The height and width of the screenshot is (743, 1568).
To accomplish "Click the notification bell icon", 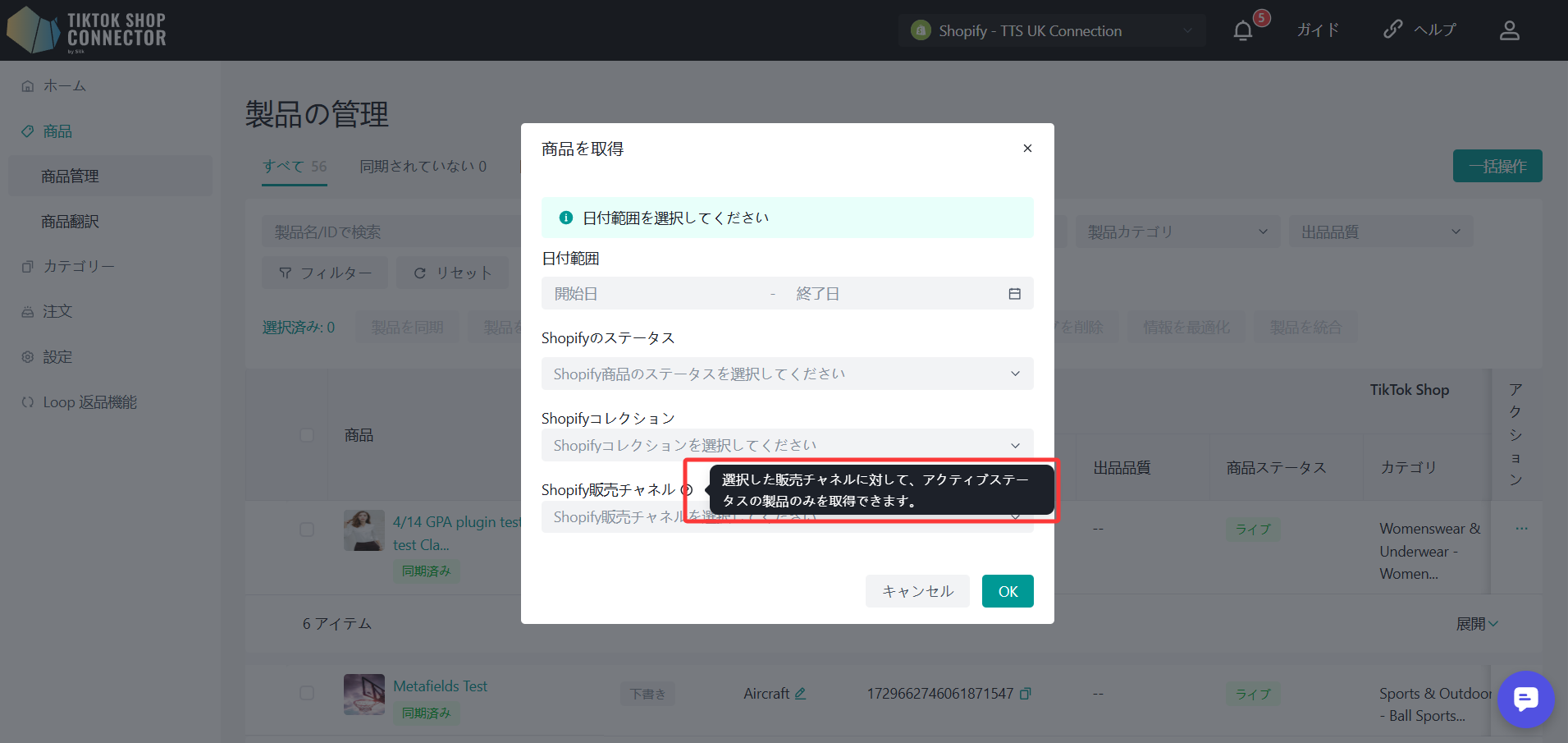I will (x=1243, y=31).
